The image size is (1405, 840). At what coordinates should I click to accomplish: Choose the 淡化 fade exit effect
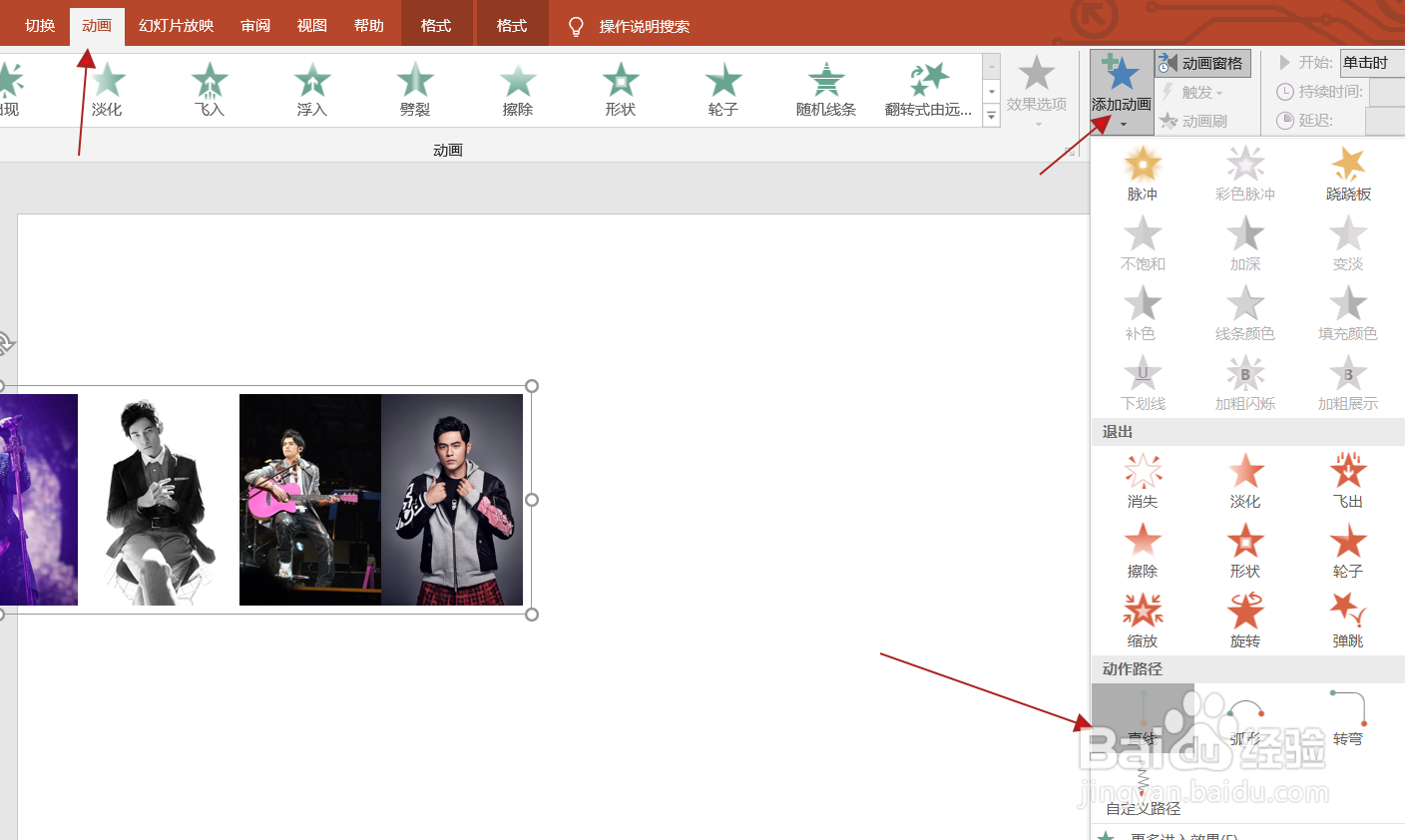tap(1245, 481)
